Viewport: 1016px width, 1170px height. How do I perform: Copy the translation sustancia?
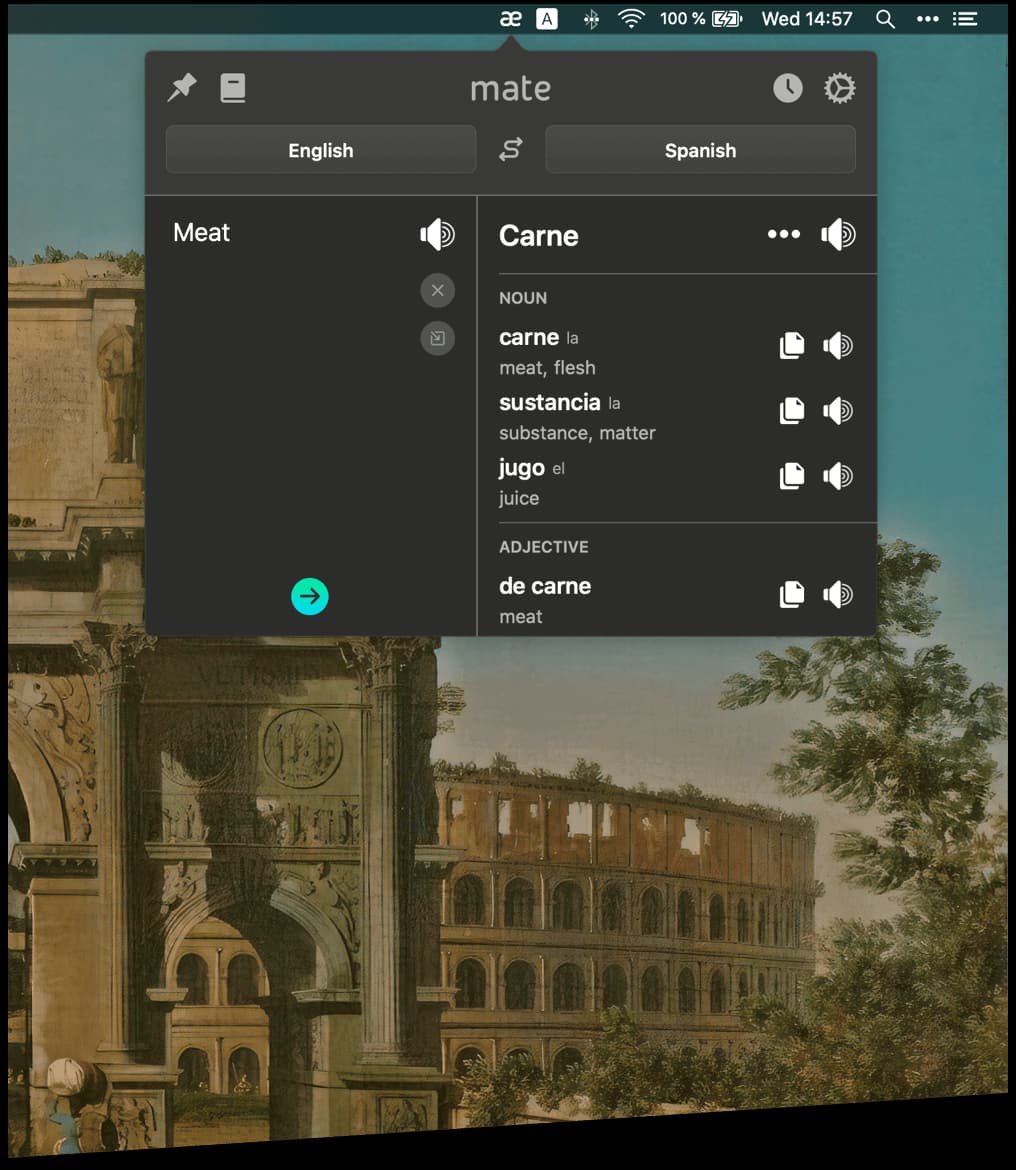pos(791,410)
